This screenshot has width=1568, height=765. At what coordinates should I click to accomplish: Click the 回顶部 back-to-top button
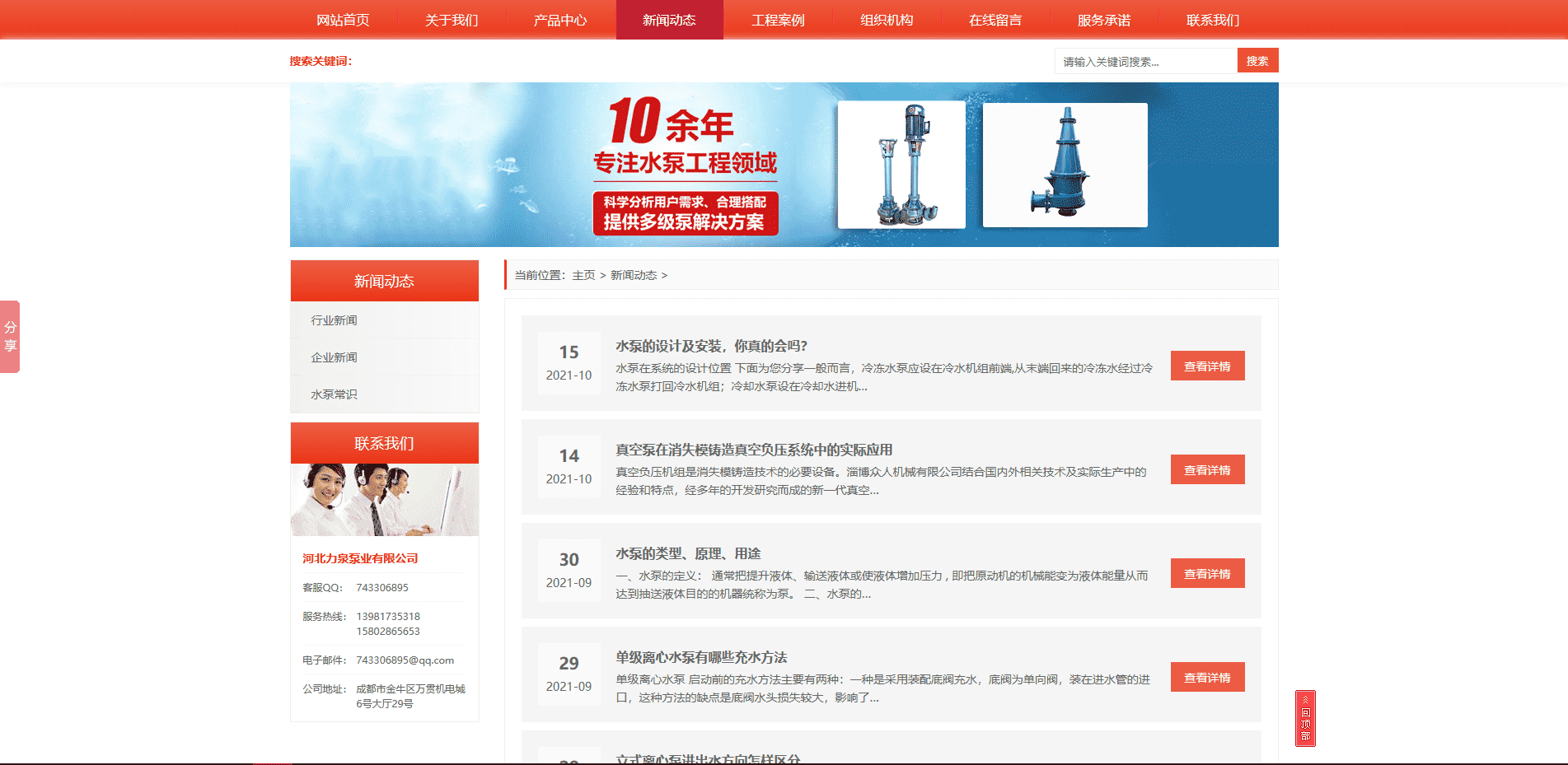tap(1305, 718)
